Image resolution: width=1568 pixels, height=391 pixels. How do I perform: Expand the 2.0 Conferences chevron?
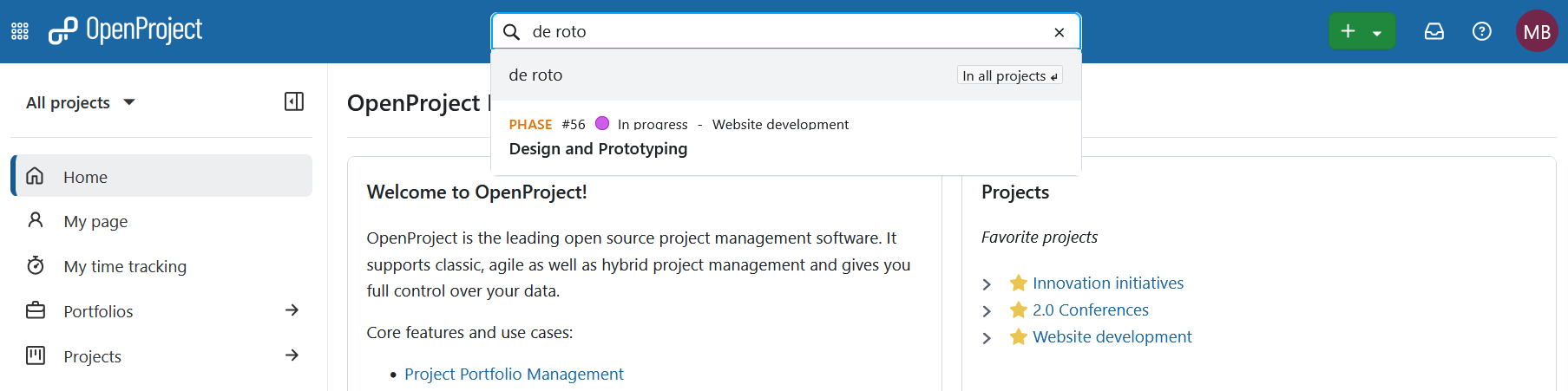tap(987, 311)
